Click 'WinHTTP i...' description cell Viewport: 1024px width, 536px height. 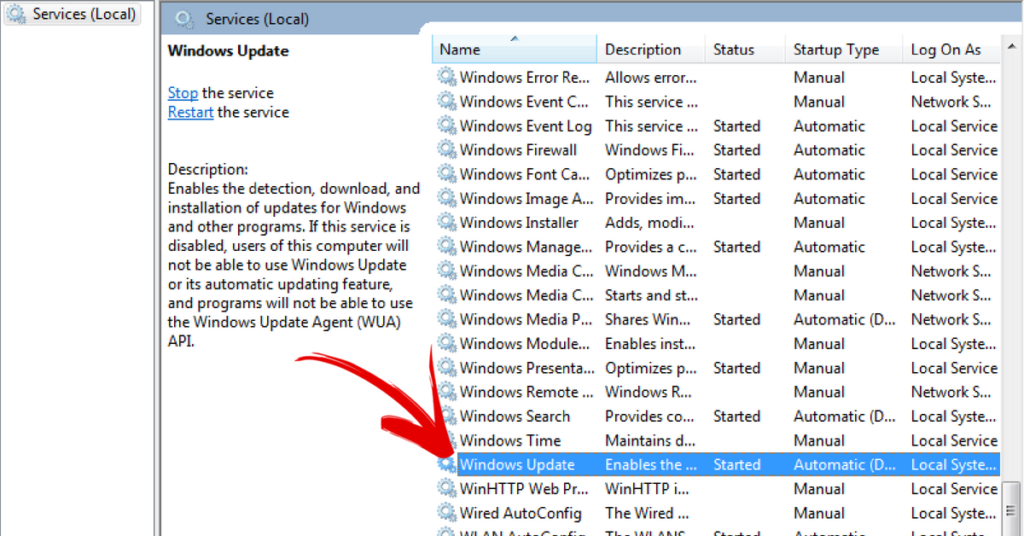coord(647,489)
